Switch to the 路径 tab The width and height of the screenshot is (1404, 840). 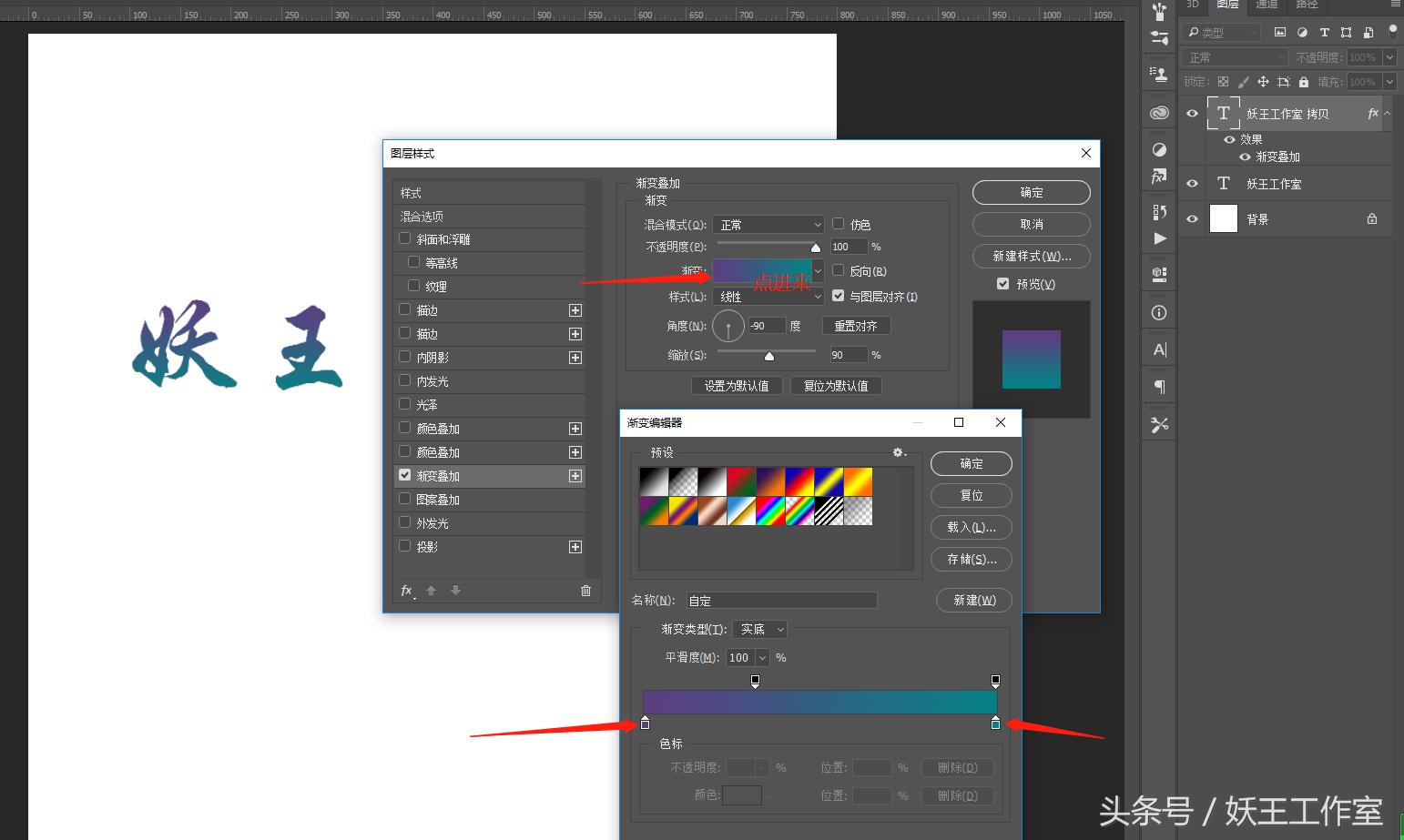click(x=1306, y=5)
